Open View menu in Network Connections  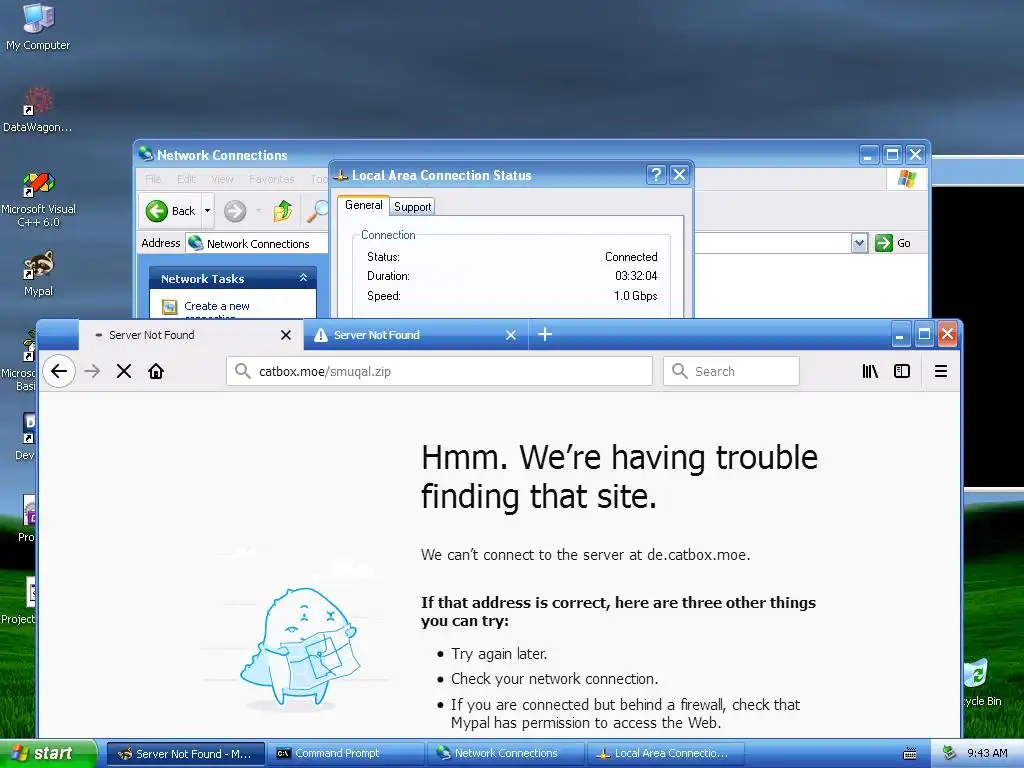click(222, 179)
